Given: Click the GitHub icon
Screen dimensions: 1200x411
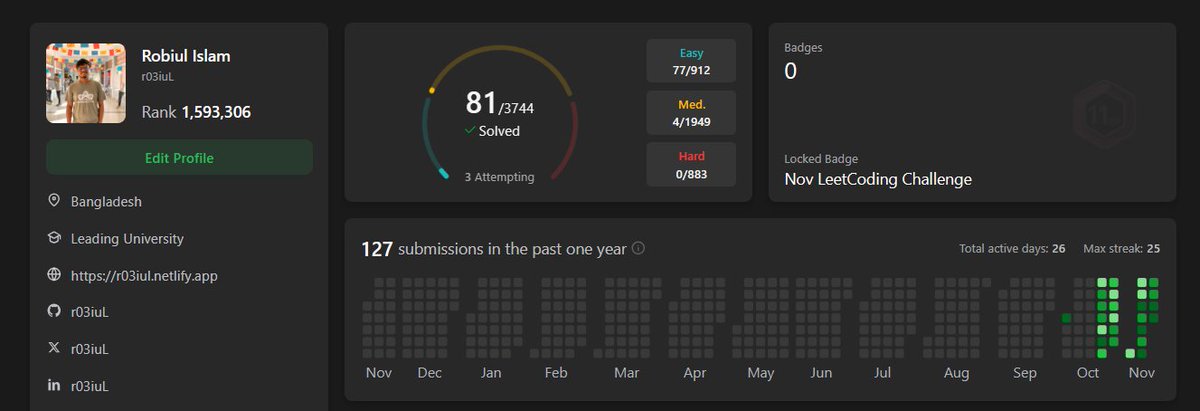Looking at the screenshot, I should (54, 312).
